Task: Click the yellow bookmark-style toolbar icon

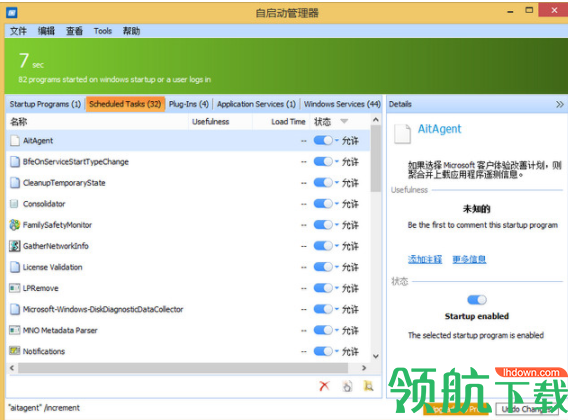Action: click(368, 386)
